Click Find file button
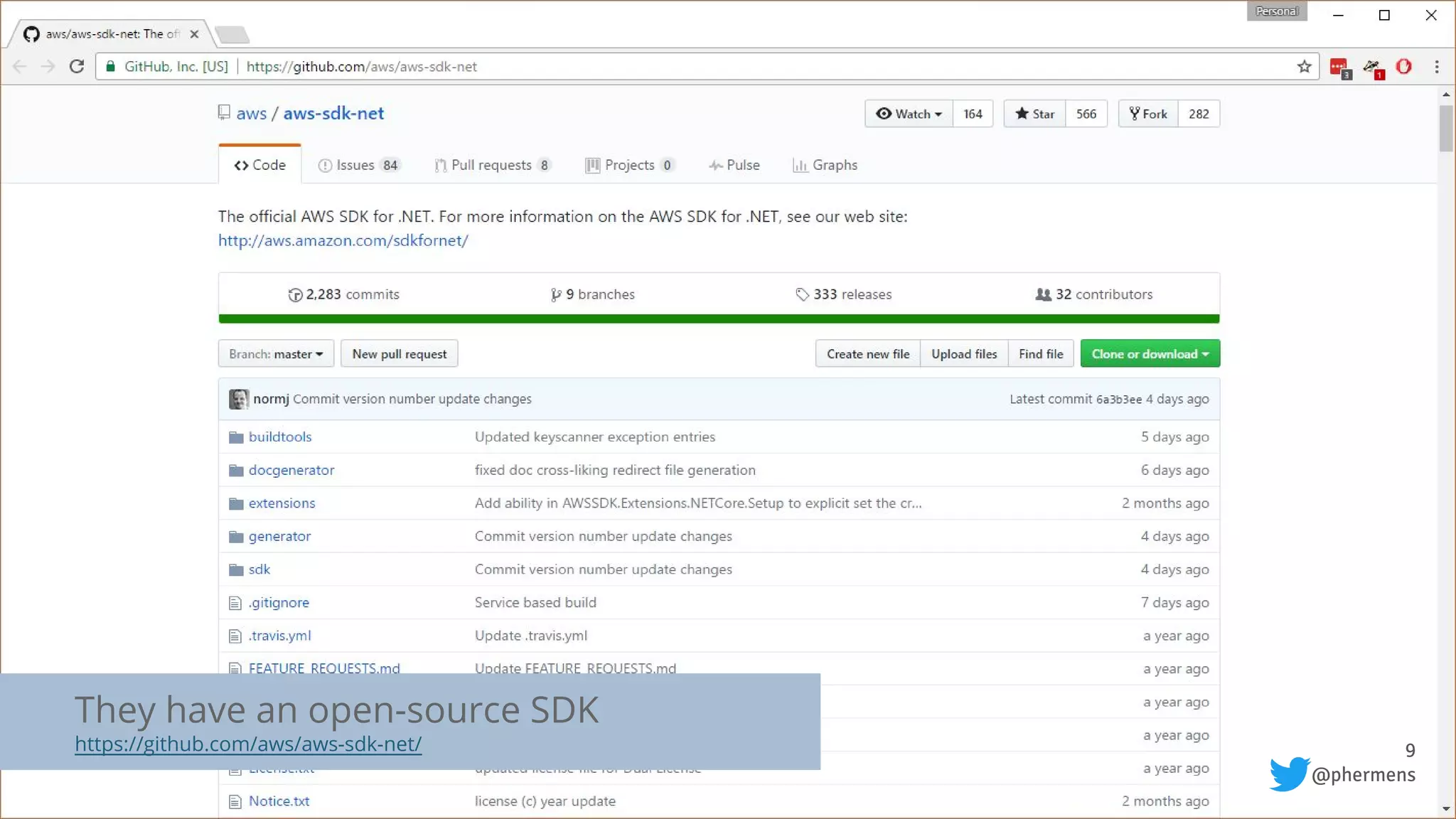1456x819 pixels. 1041,354
